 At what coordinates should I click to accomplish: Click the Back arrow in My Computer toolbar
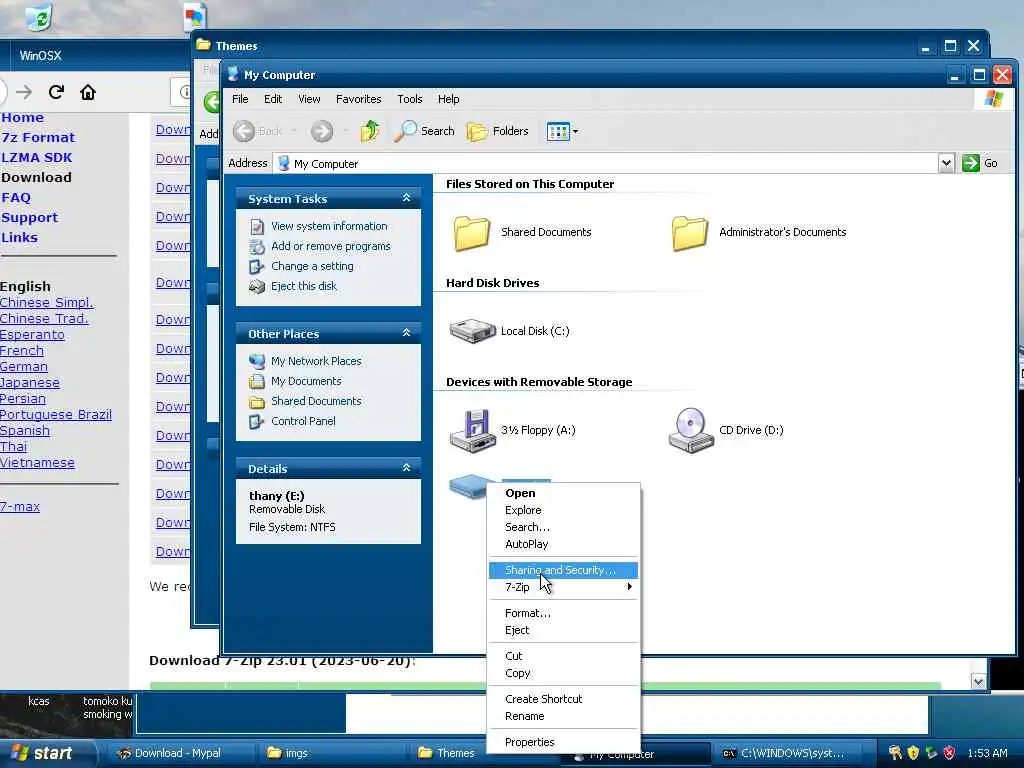244,131
